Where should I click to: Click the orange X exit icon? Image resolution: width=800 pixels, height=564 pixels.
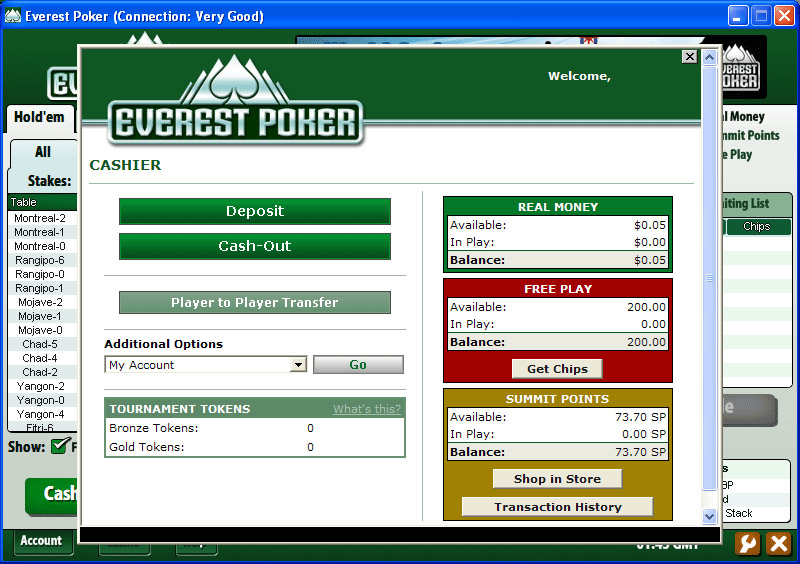point(779,544)
